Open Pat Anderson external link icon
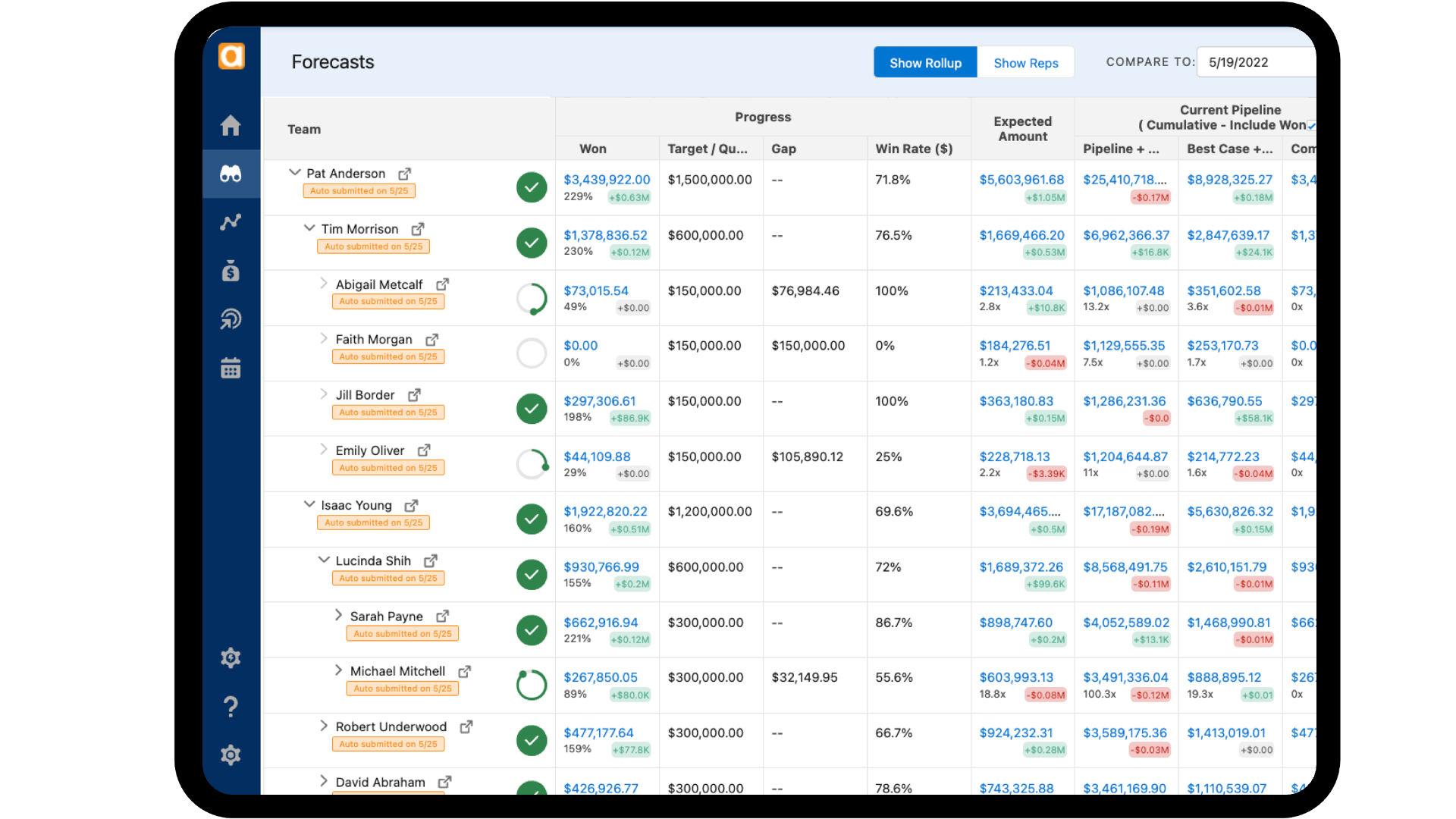The image size is (1456, 819). tap(405, 174)
